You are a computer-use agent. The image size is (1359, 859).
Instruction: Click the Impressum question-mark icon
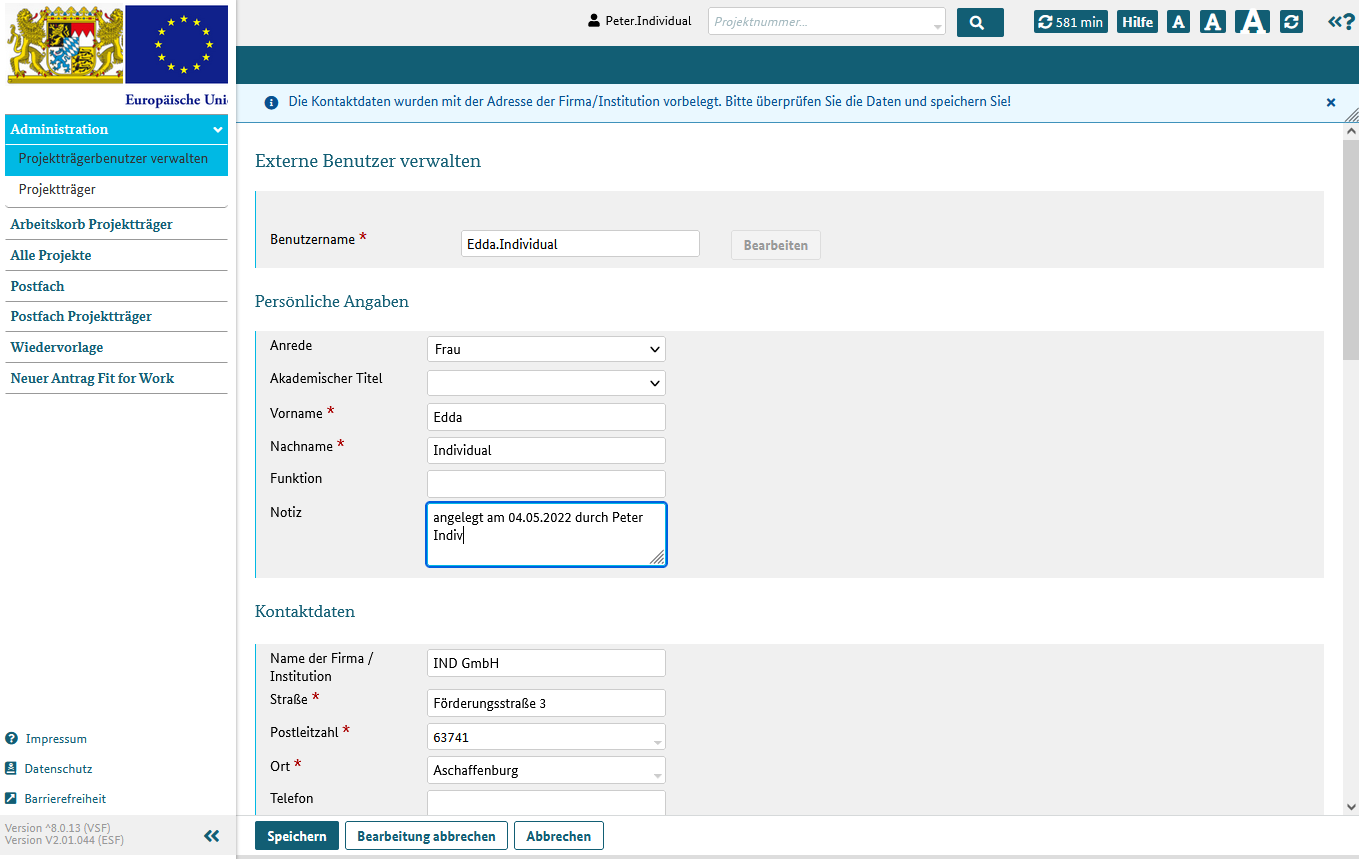pos(11,739)
